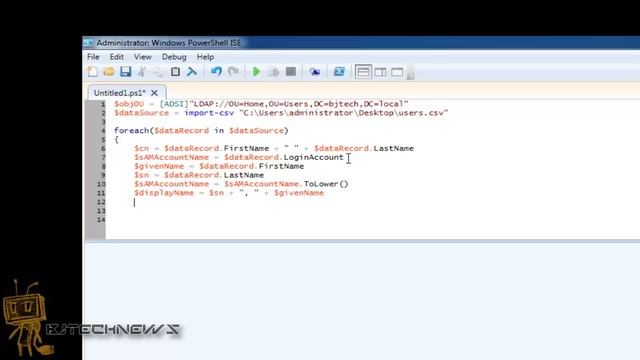Launch the PowerShell console icon
Screen dimensions: 640x360
(x=339, y=72)
